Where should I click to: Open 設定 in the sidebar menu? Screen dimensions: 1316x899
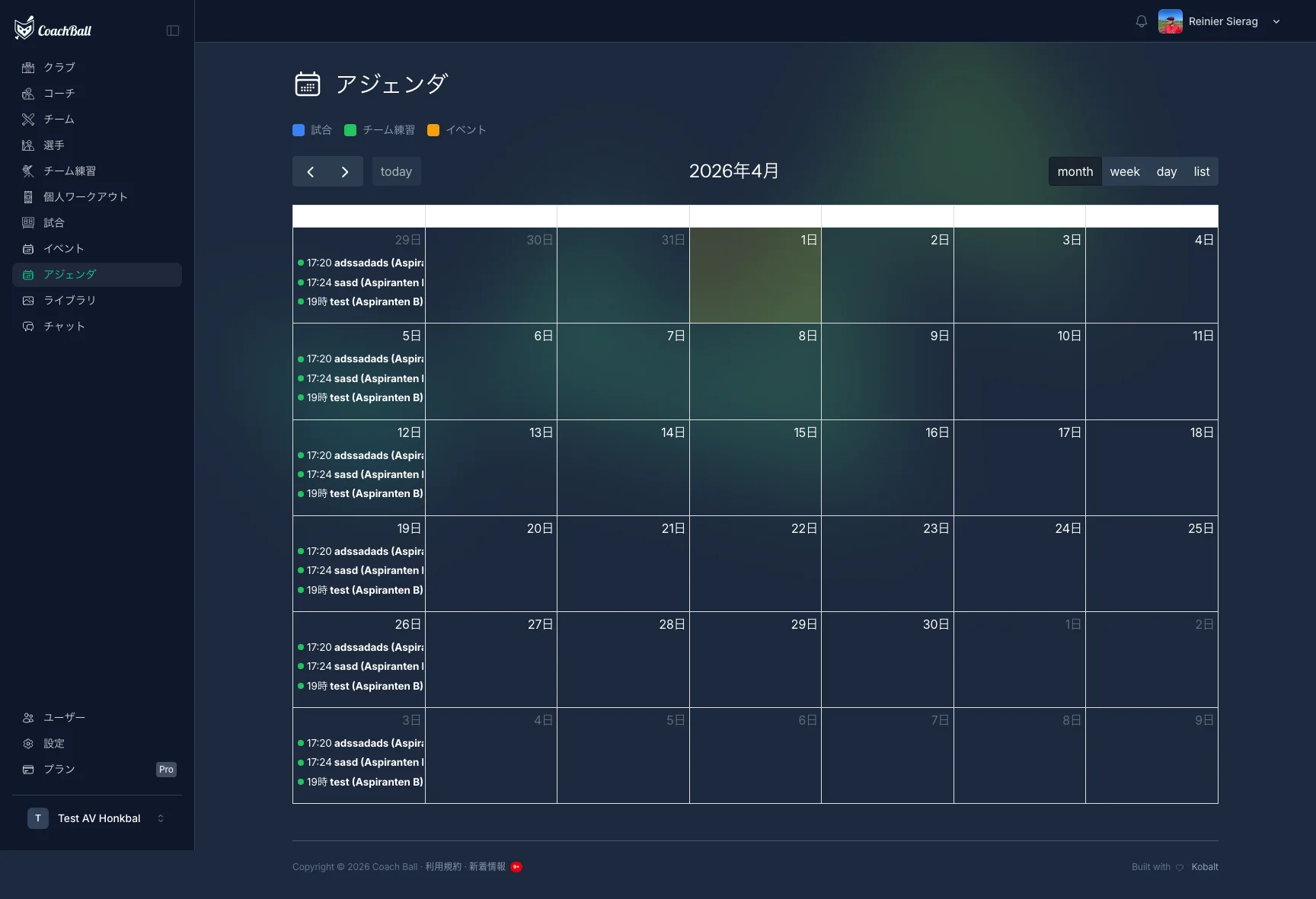[97, 744]
